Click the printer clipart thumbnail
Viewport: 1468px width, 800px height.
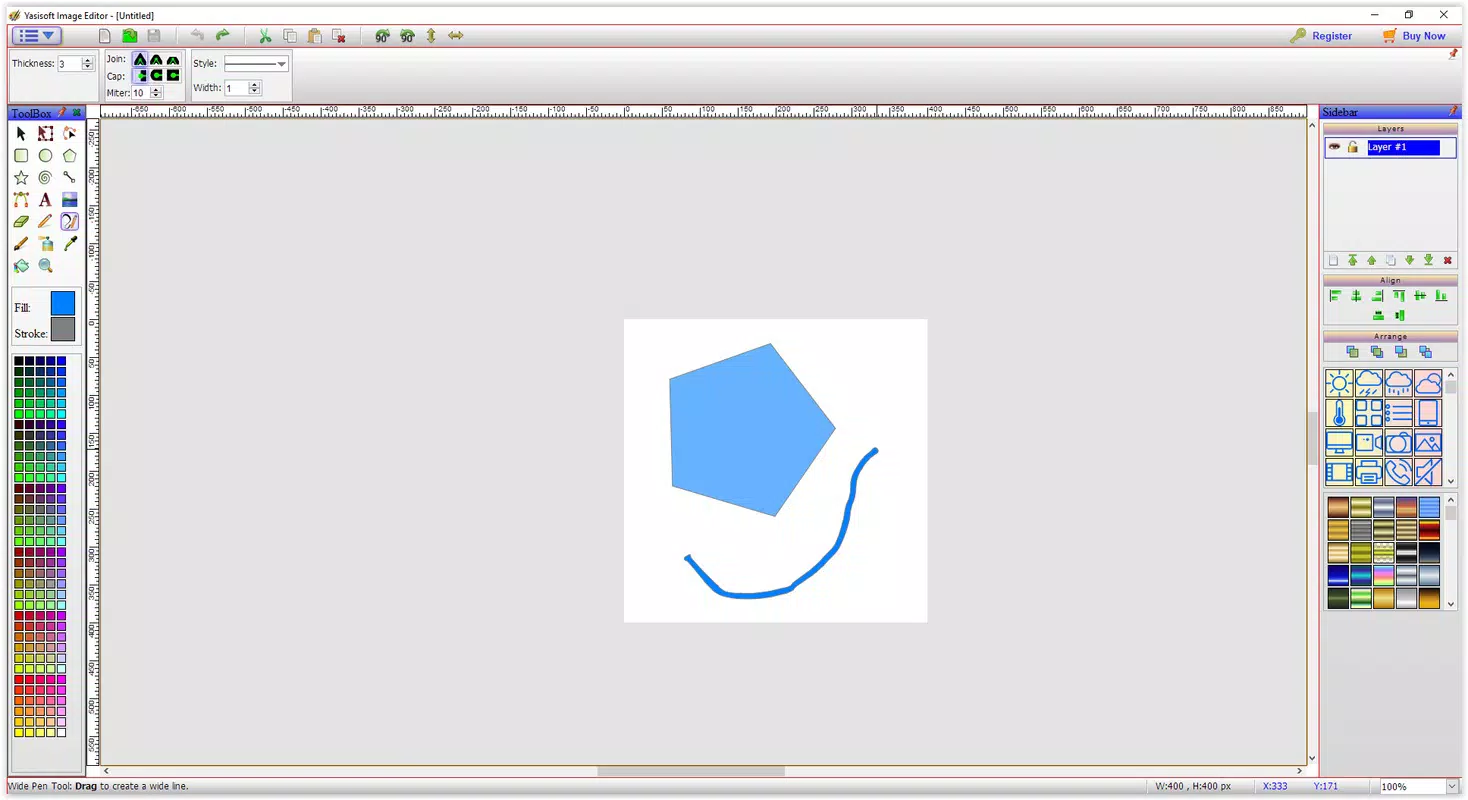1368,472
